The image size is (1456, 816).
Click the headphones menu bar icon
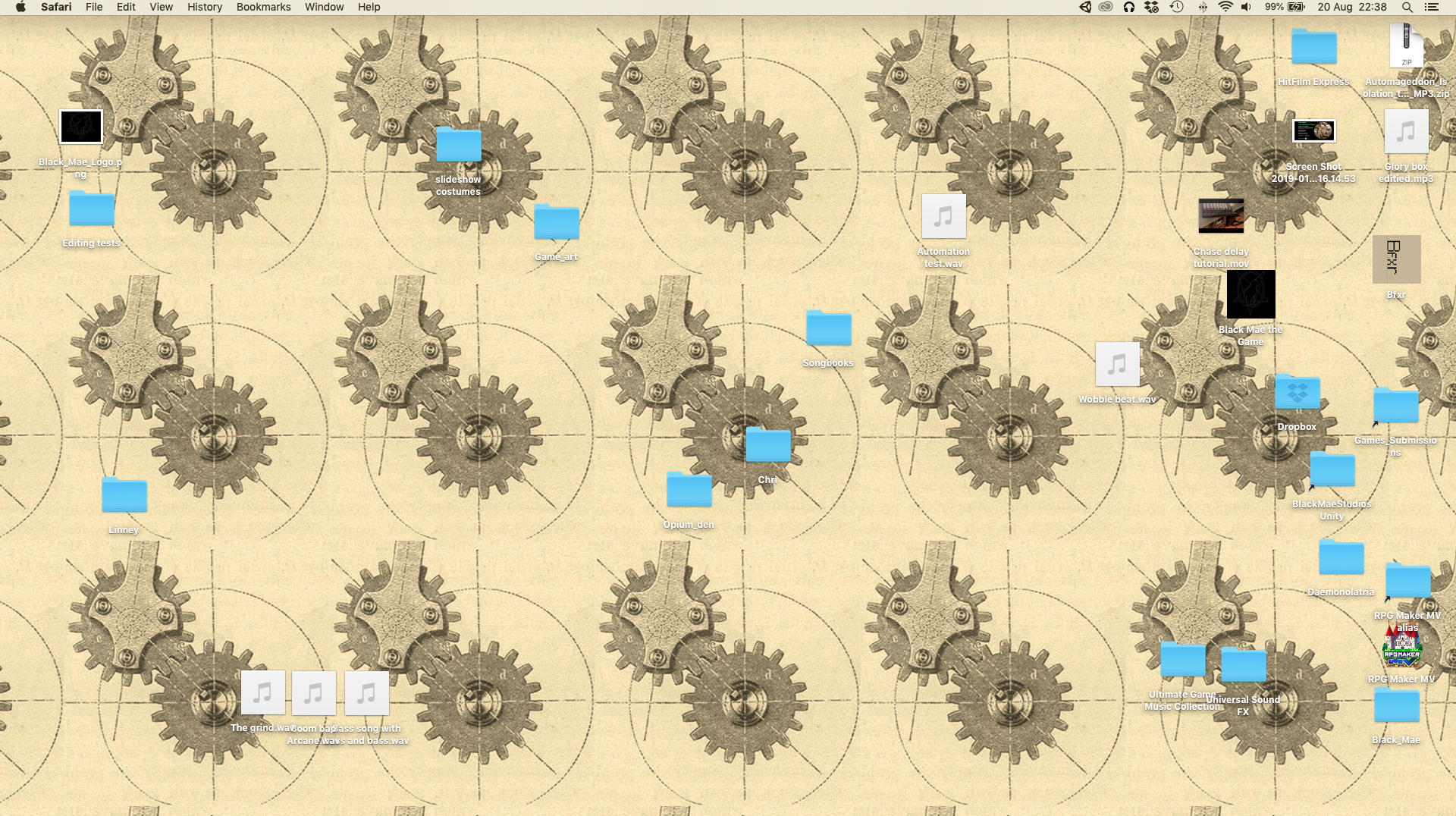(x=1129, y=7)
